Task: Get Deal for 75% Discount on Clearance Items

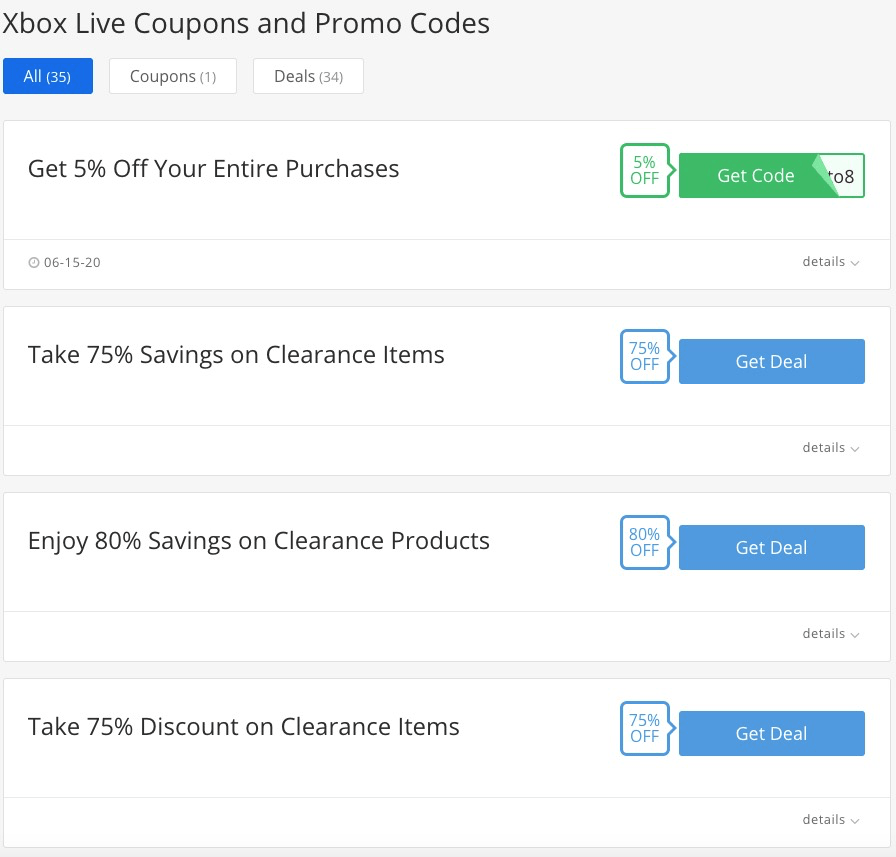Action: (x=771, y=734)
